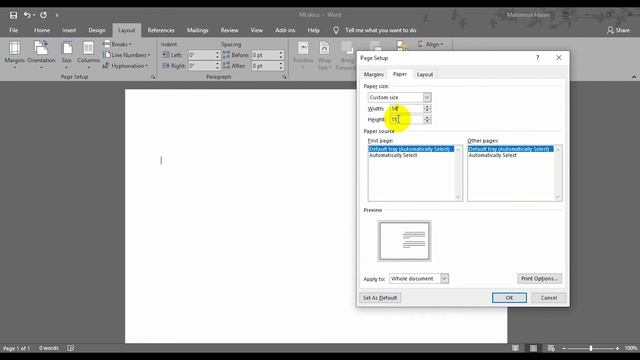Select Automatically Select in First page list
Screen dimensions: 640x360
tap(411, 155)
